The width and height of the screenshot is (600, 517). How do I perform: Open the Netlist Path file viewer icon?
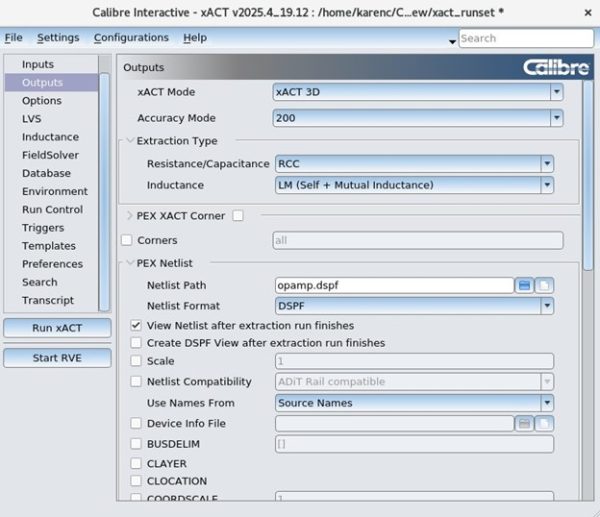point(544,285)
